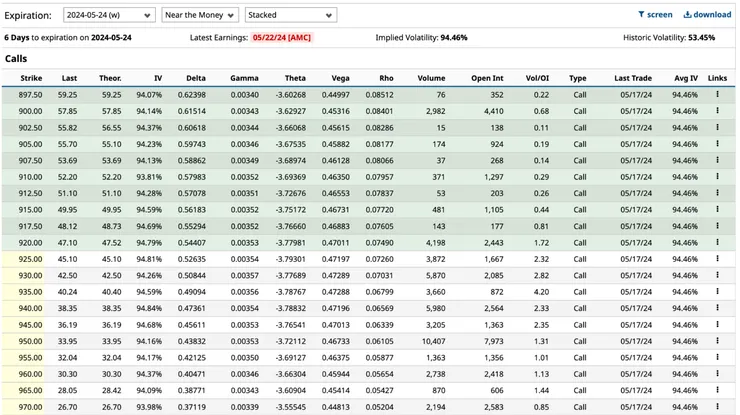Open the 2024-05-24 expiration date dropdown

point(108,15)
